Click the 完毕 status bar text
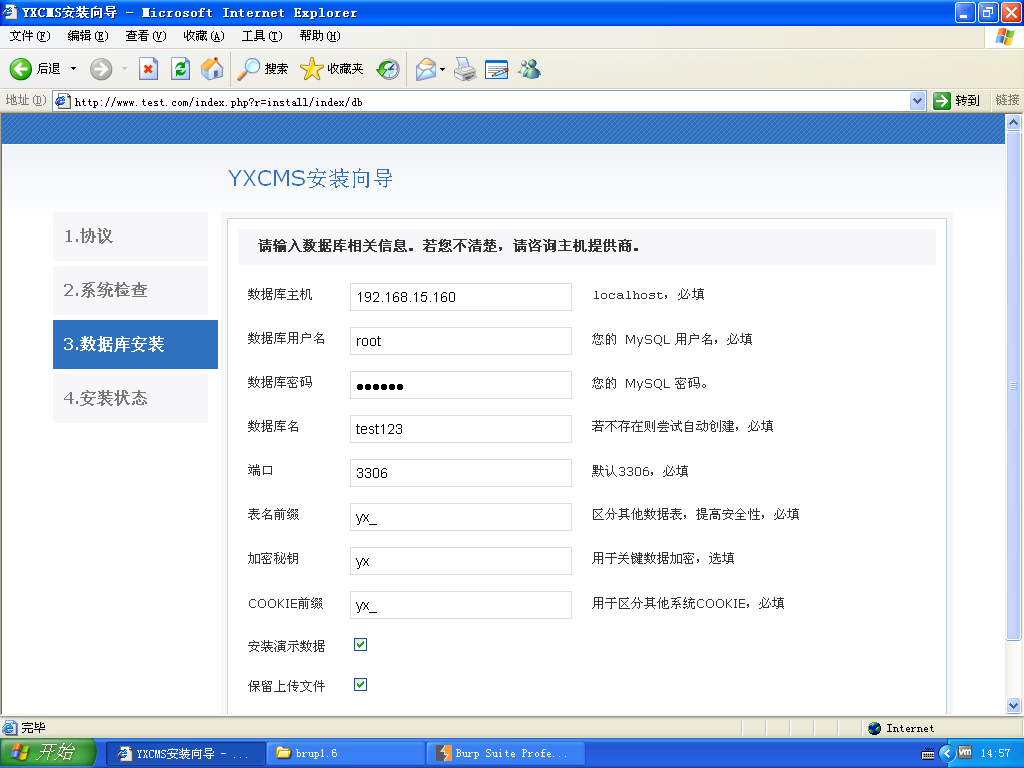This screenshot has height=768, width=1024. (33, 728)
